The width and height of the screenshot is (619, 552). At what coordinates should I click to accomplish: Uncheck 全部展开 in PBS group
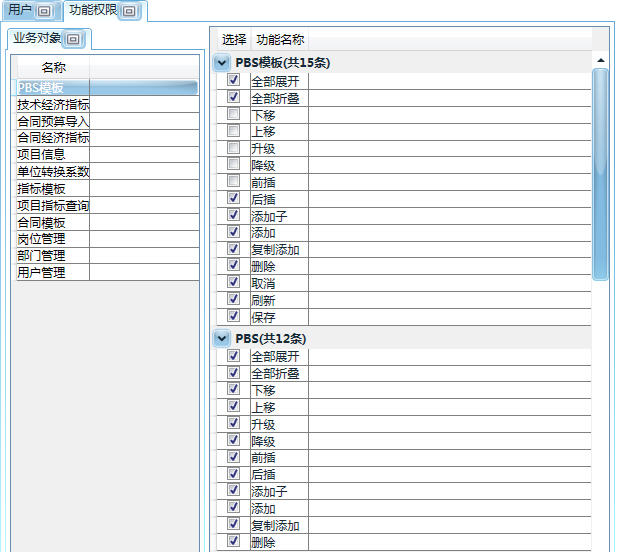(x=233, y=355)
